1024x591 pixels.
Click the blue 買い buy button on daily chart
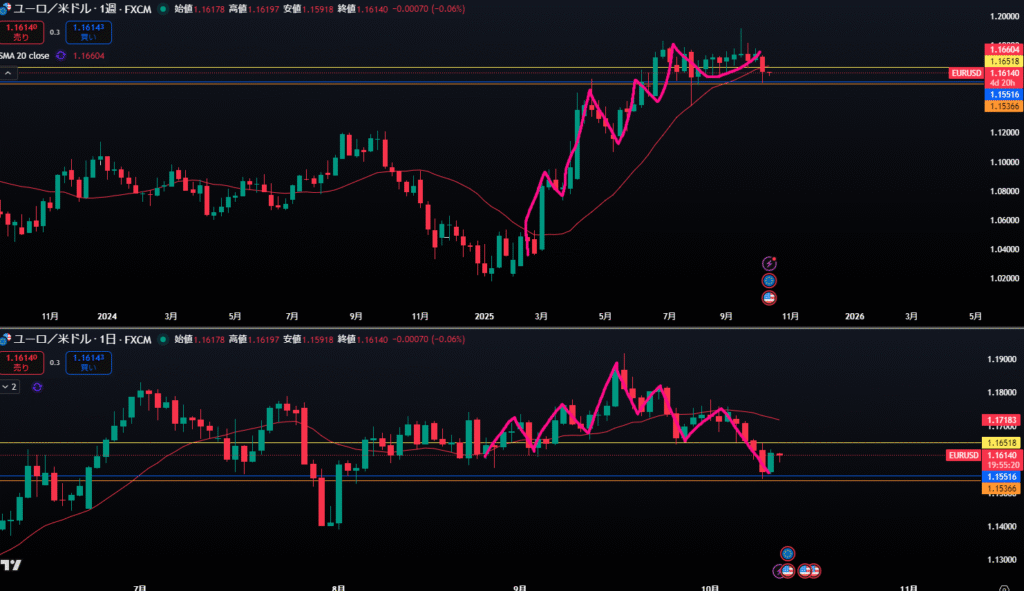[x=89, y=363]
